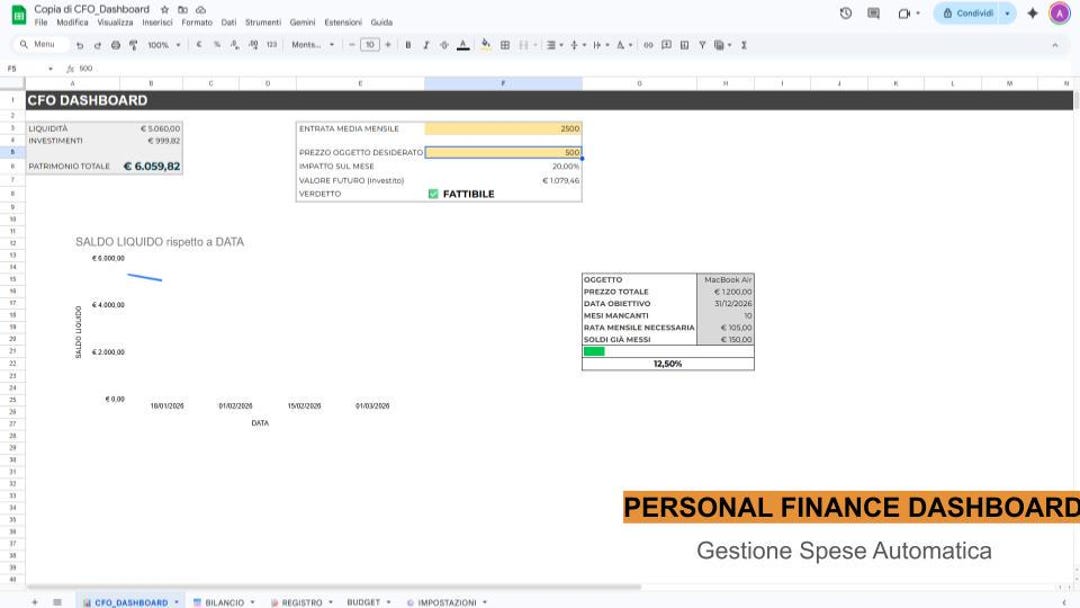Viewport: 1080px width, 608px height.
Task: Open the Dati menu
Action: [229, 23]
